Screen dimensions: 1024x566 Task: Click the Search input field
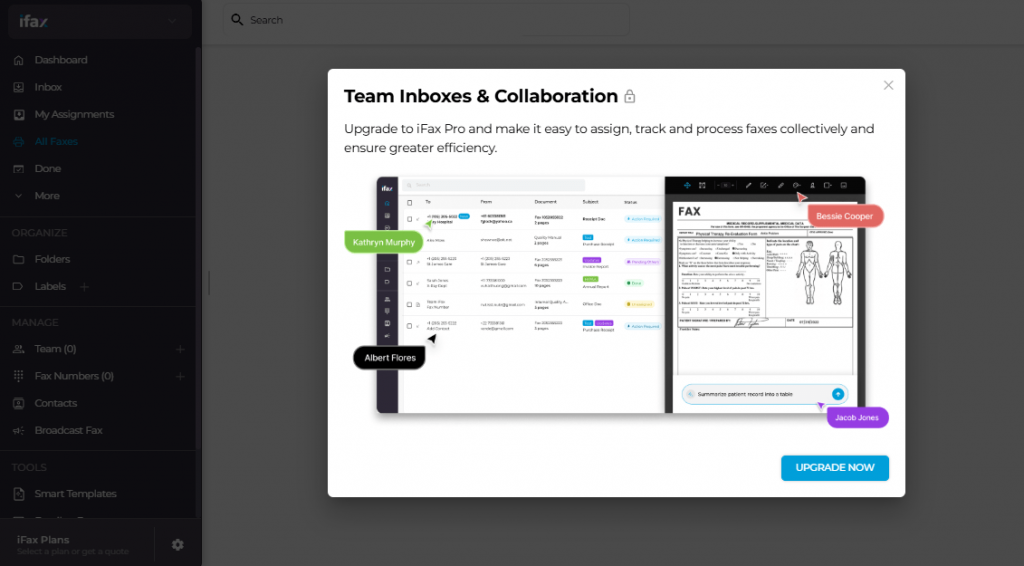tap(430, 20)
